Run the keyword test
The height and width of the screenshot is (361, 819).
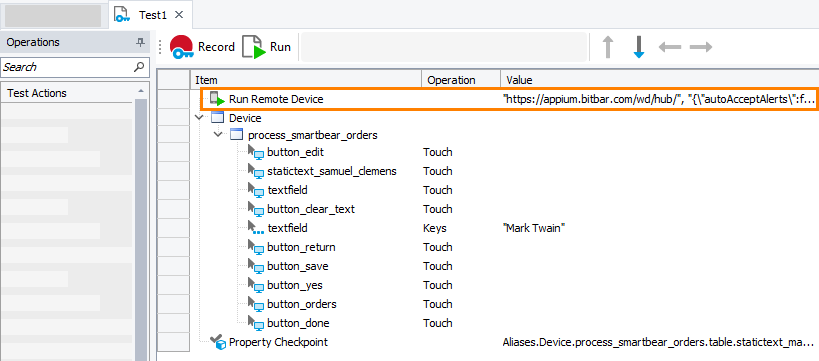266,47
